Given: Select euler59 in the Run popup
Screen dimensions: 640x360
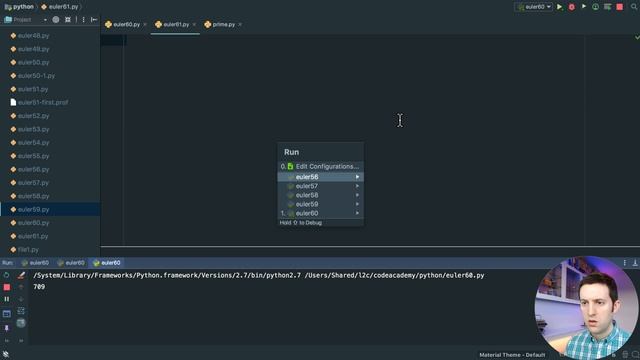Looking at the screenshot, I should coord(320,204).
